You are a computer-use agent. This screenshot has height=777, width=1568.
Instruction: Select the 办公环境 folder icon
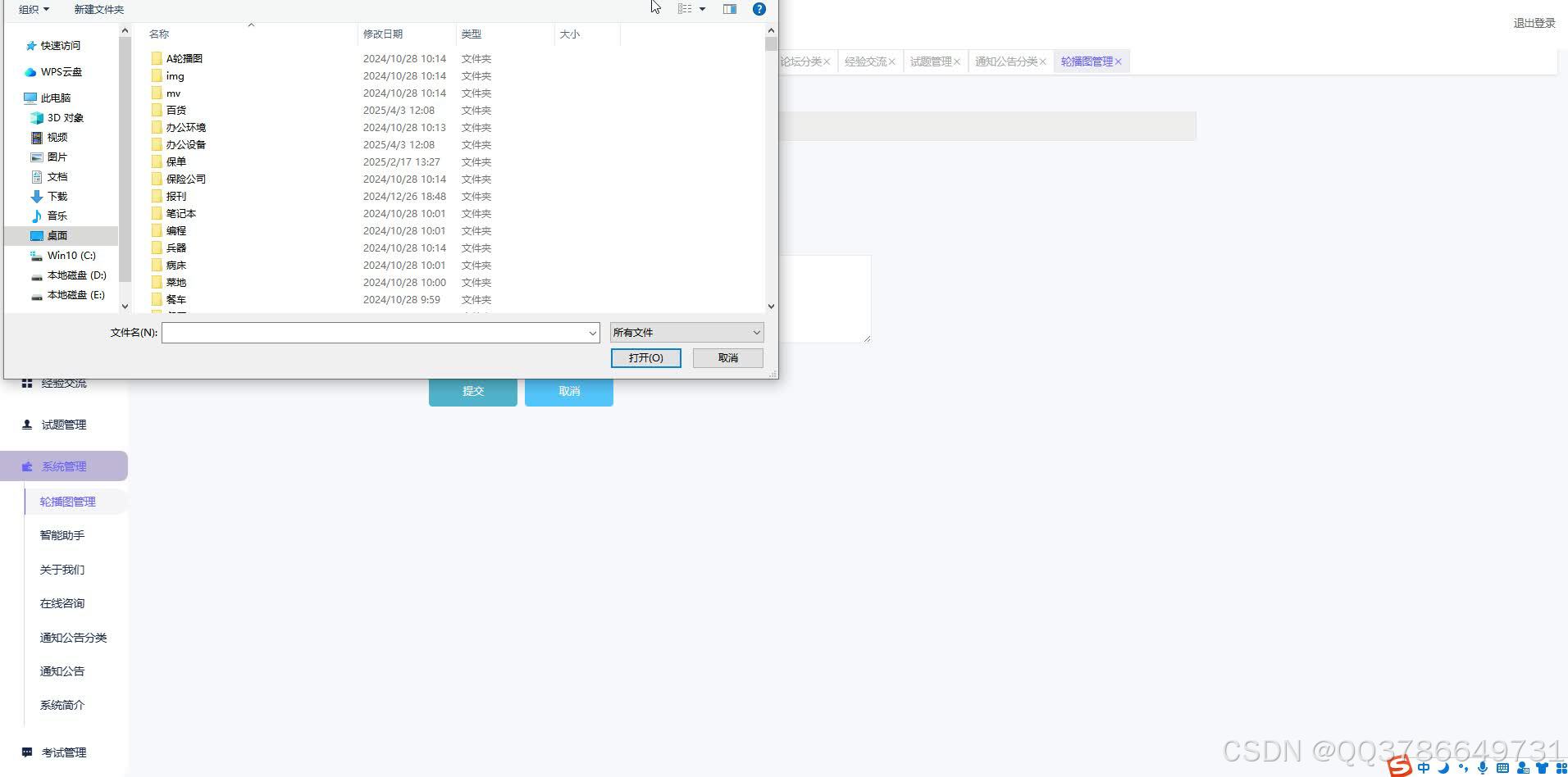tap(157, 127)
